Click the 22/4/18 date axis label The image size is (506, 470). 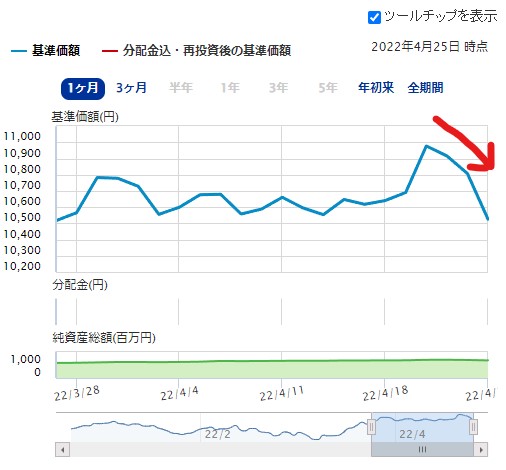coord(385,393)
